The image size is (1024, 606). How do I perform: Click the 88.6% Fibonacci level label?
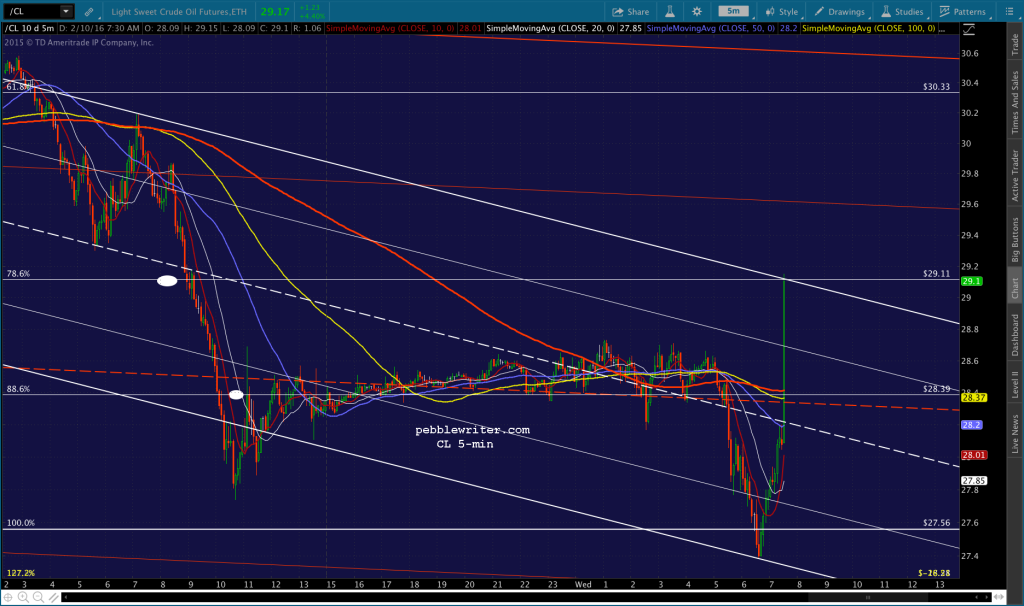[x=18, y=389]
